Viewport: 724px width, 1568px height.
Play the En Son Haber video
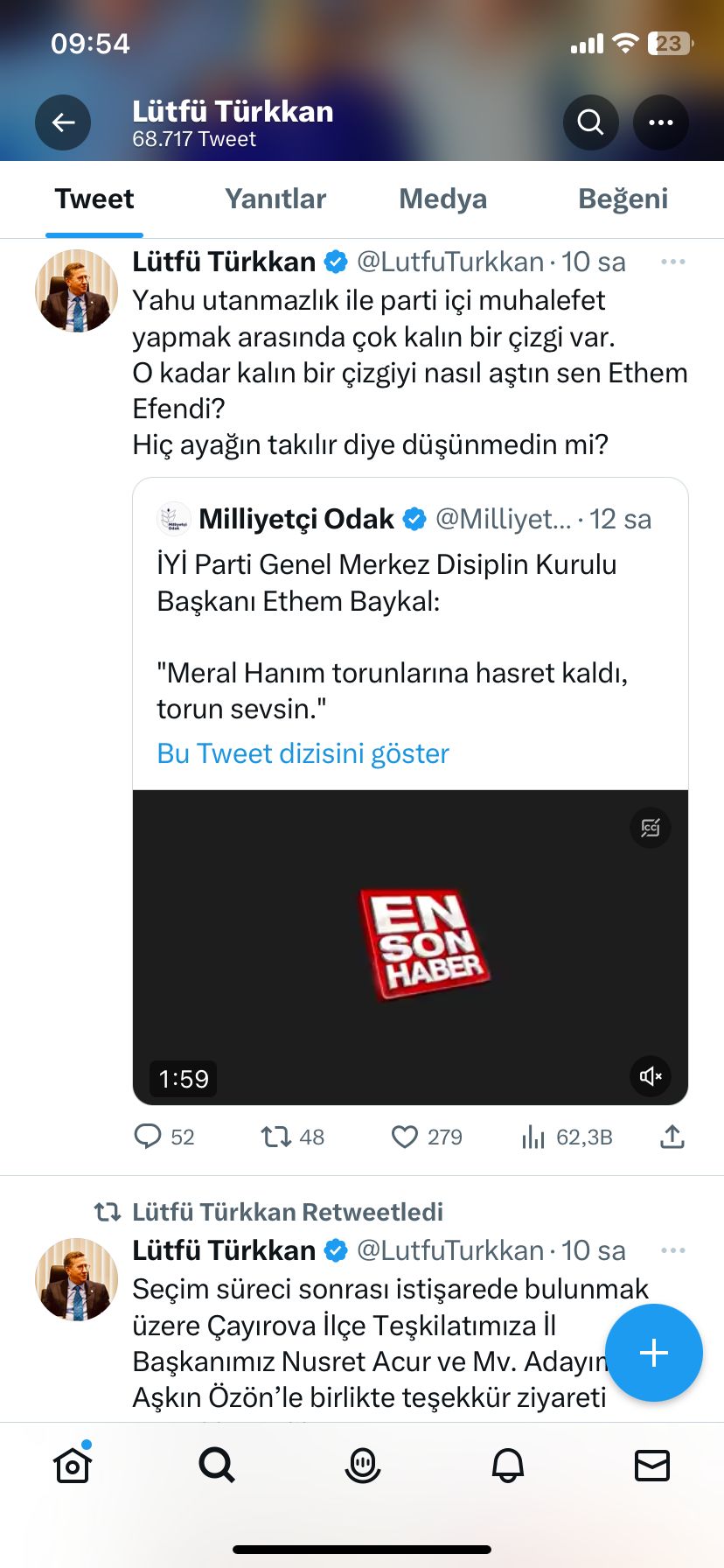[x=411, y=947]
